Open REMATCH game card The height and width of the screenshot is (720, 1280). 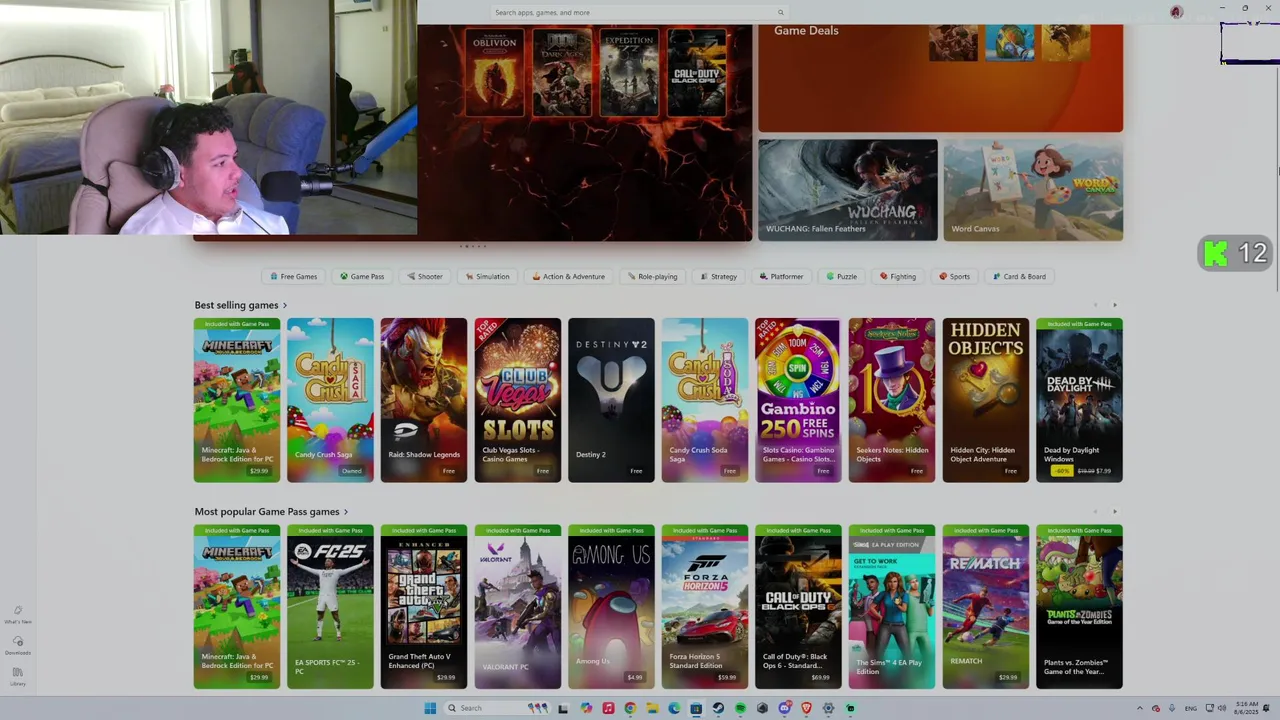[986, 607]
